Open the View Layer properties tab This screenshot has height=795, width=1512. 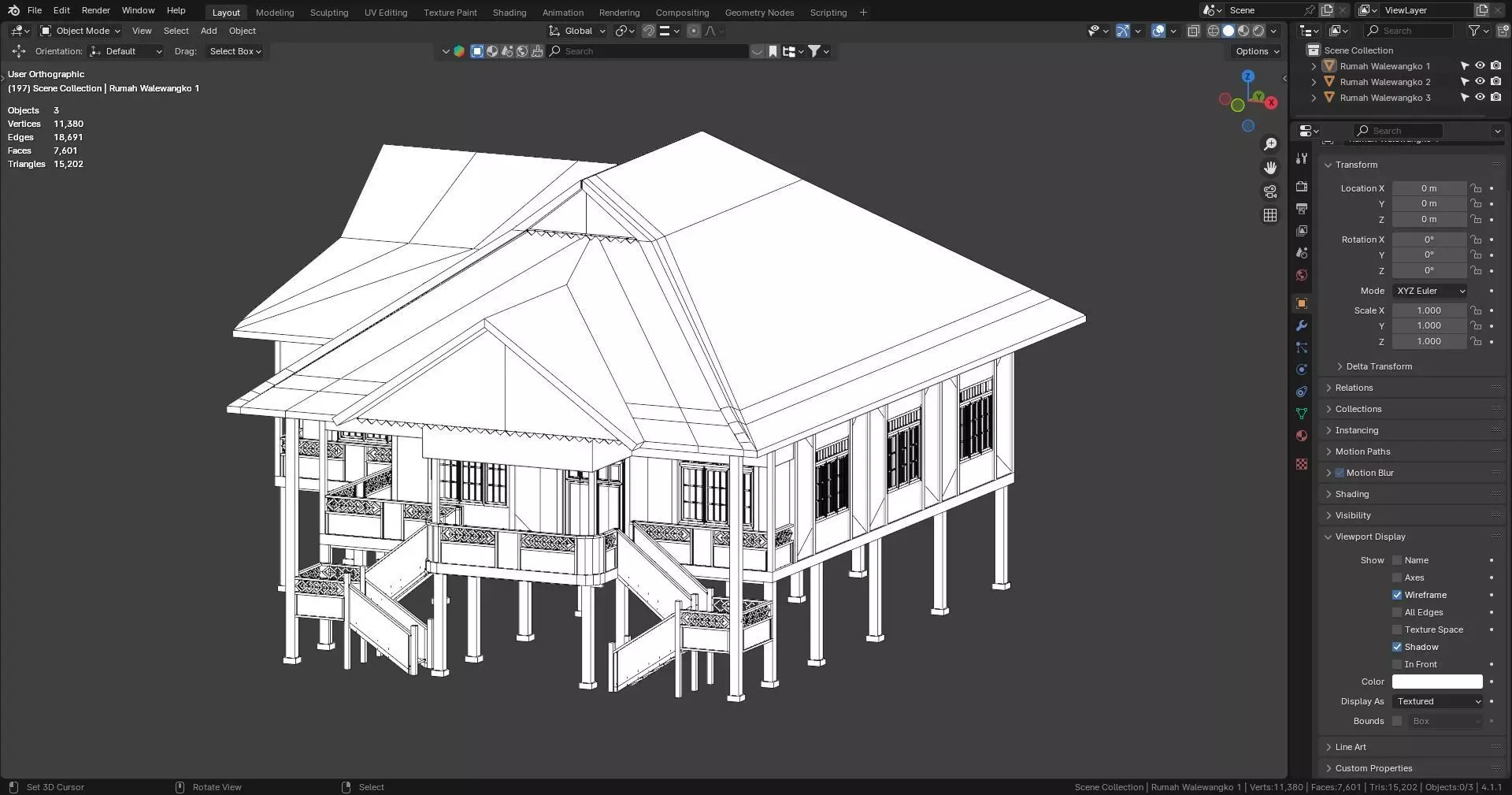(1302, 231)
